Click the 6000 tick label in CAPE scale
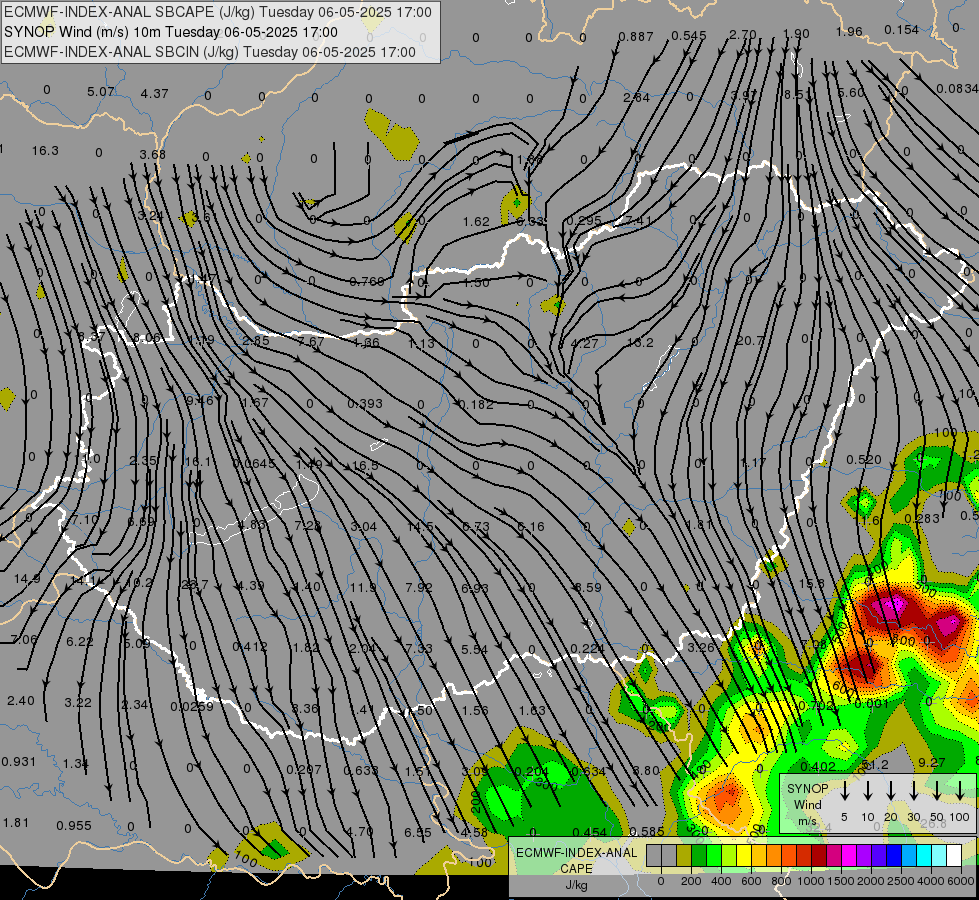 [961, 881]
